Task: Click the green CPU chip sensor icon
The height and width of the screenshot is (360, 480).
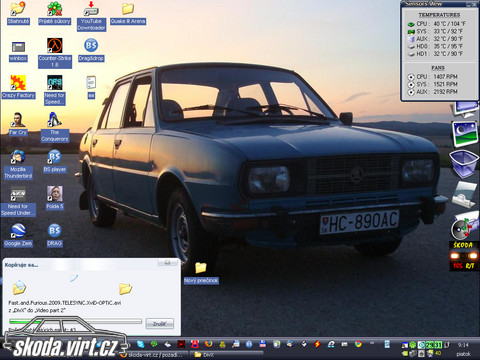Action: click(x=411, y=24)
